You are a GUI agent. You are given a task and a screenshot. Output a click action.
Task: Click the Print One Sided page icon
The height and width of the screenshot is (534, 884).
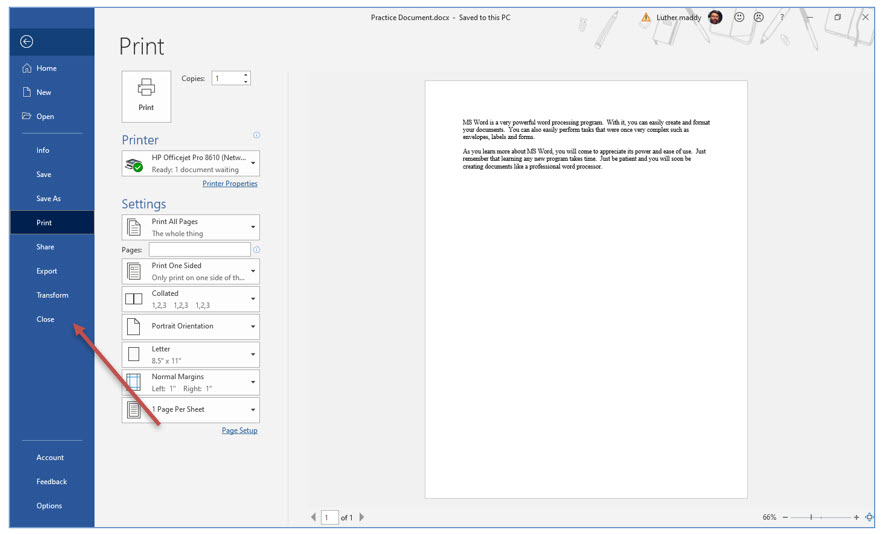[x=134, y=271]
